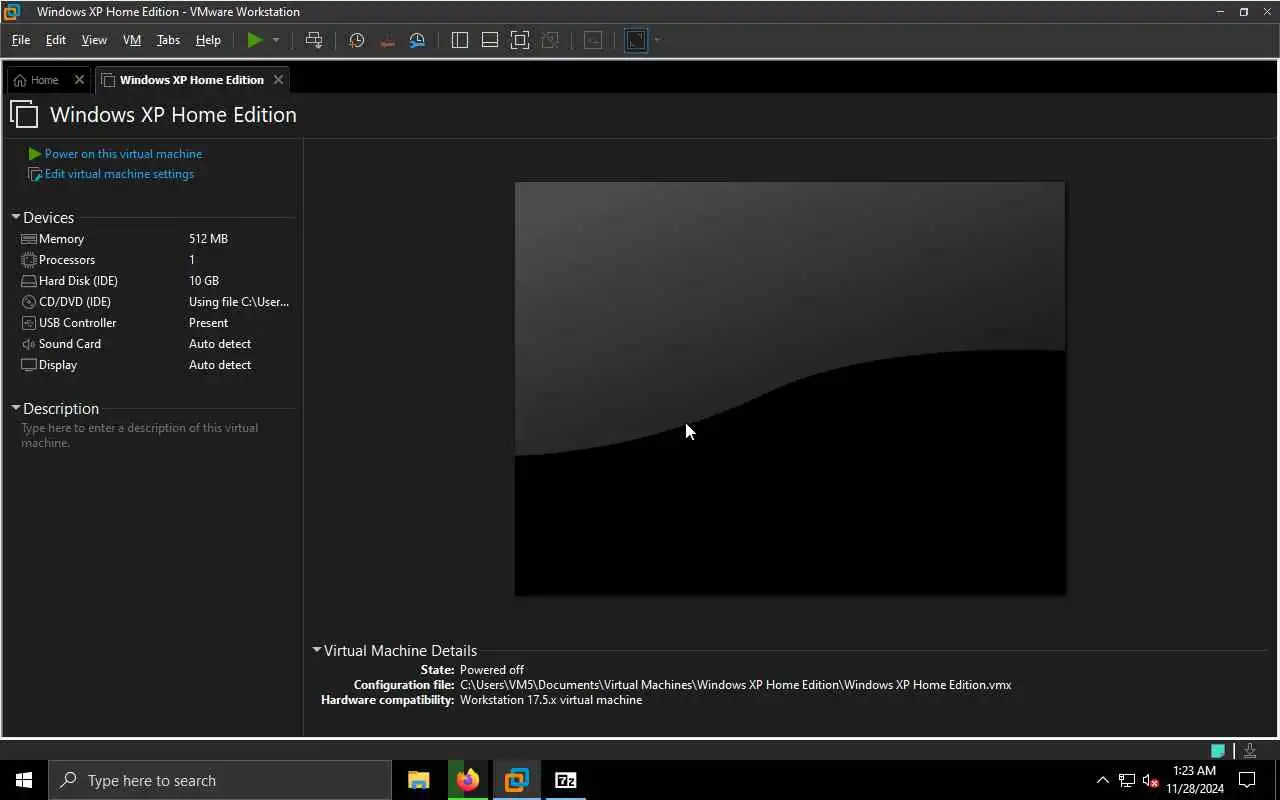The width and height of the screenshot is (1280, 800).
Task: Open the Edit menu
Action: pyautogui.click(x=56, y=40)
